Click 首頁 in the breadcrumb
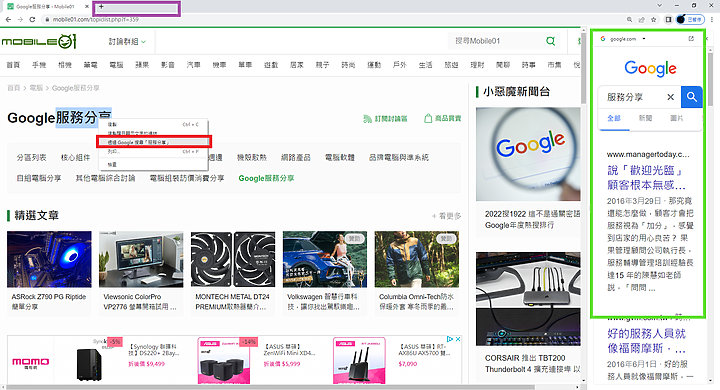This screenshot has height=390, width=720. (x=13, y=88)
